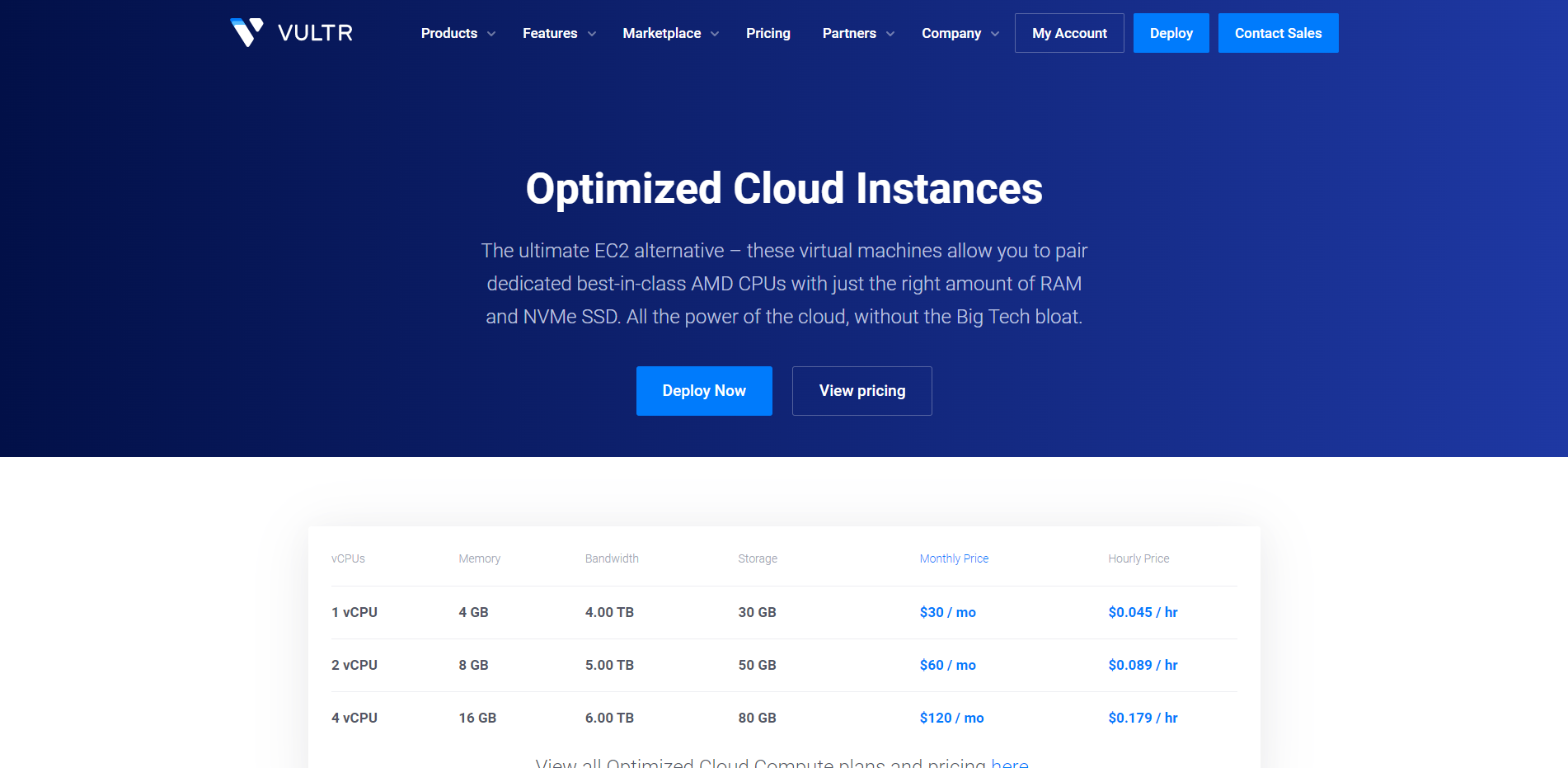
Task: Open the Marketplace menu
Action: [x=662, y=33]
